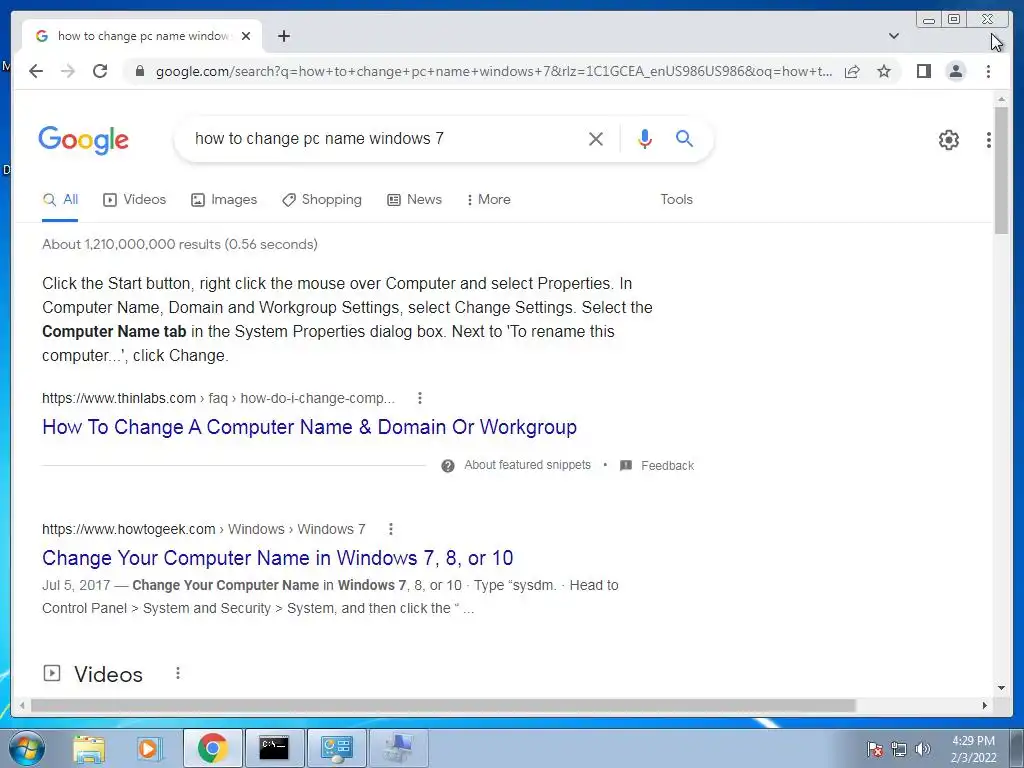
Task: Open options dots for thinlabs result
Action: pos(420,398)
